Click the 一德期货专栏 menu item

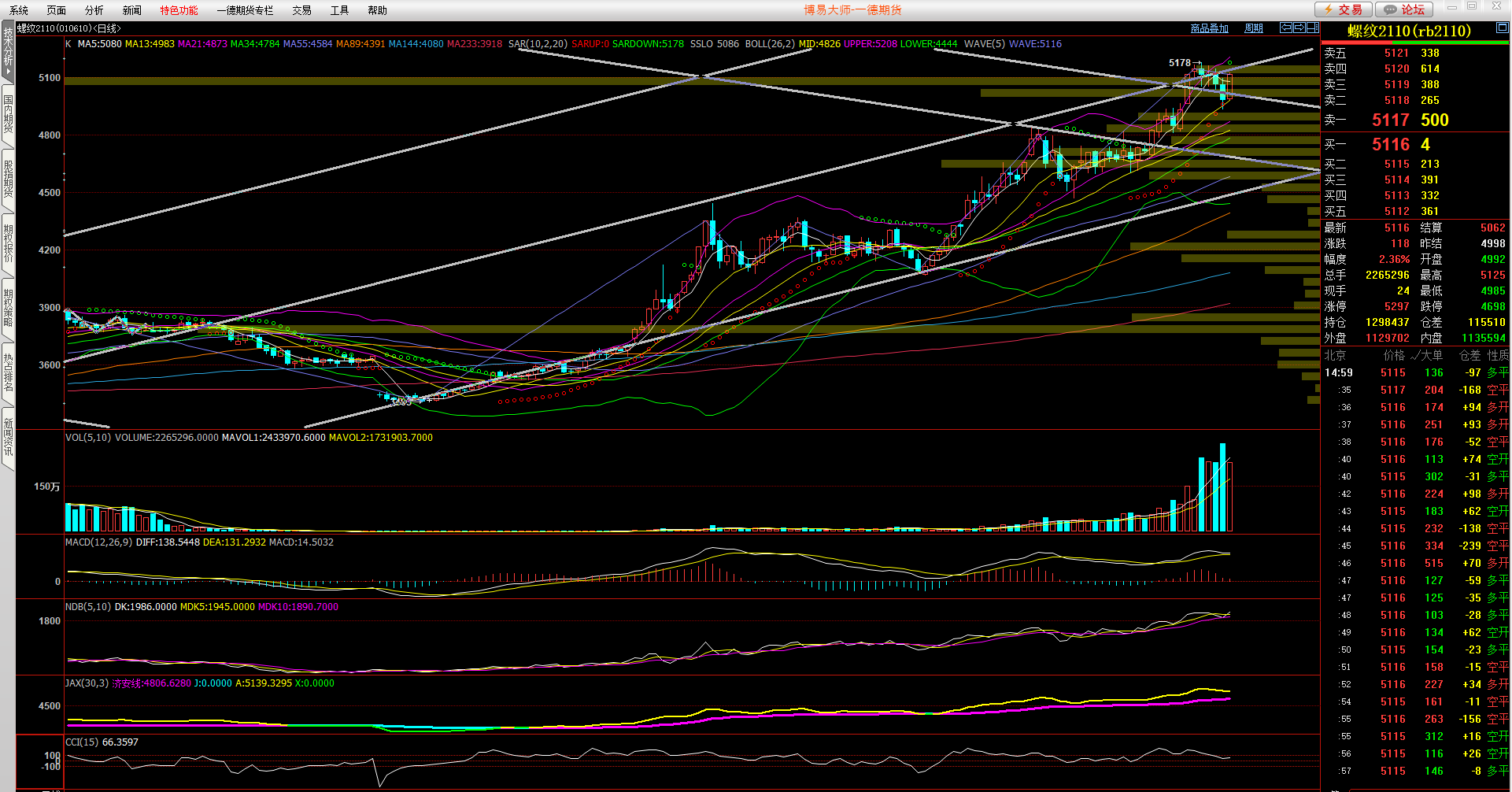click(x=245, y=10)
